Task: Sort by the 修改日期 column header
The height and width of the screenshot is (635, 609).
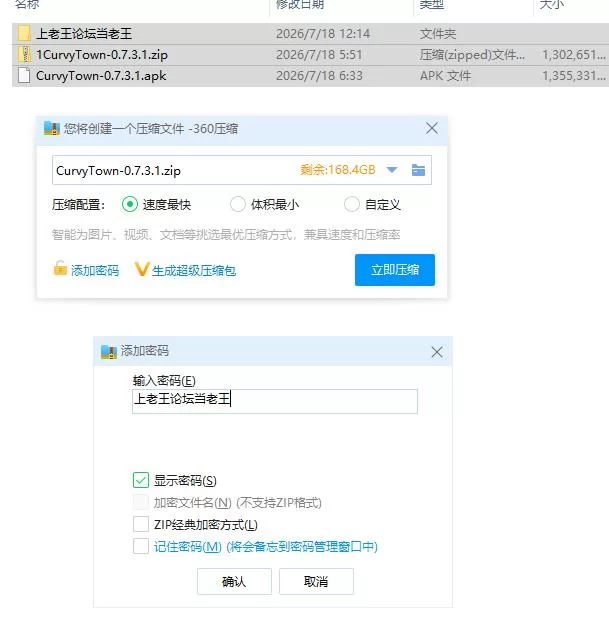Action: pyautogui.click(x=300, y=4)
